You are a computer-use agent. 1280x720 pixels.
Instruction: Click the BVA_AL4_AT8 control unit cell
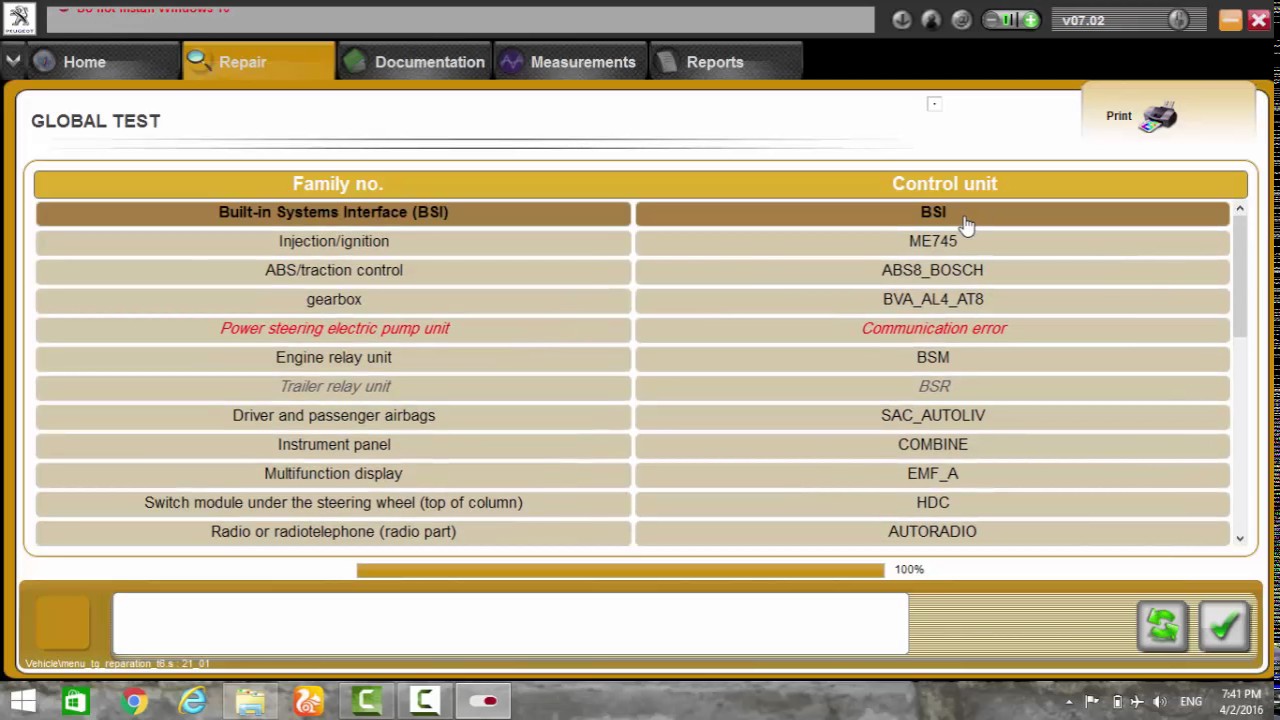932,299
